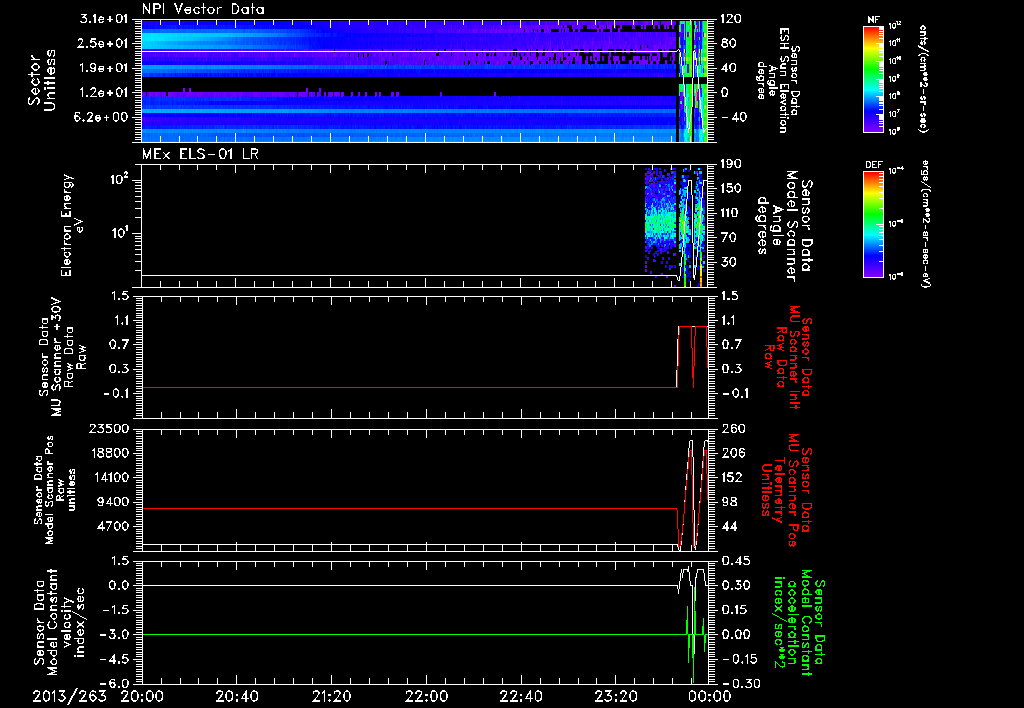Select the 2.5e+01 sector tick value
Screen dimensions: 1024x708
point(103,43)
